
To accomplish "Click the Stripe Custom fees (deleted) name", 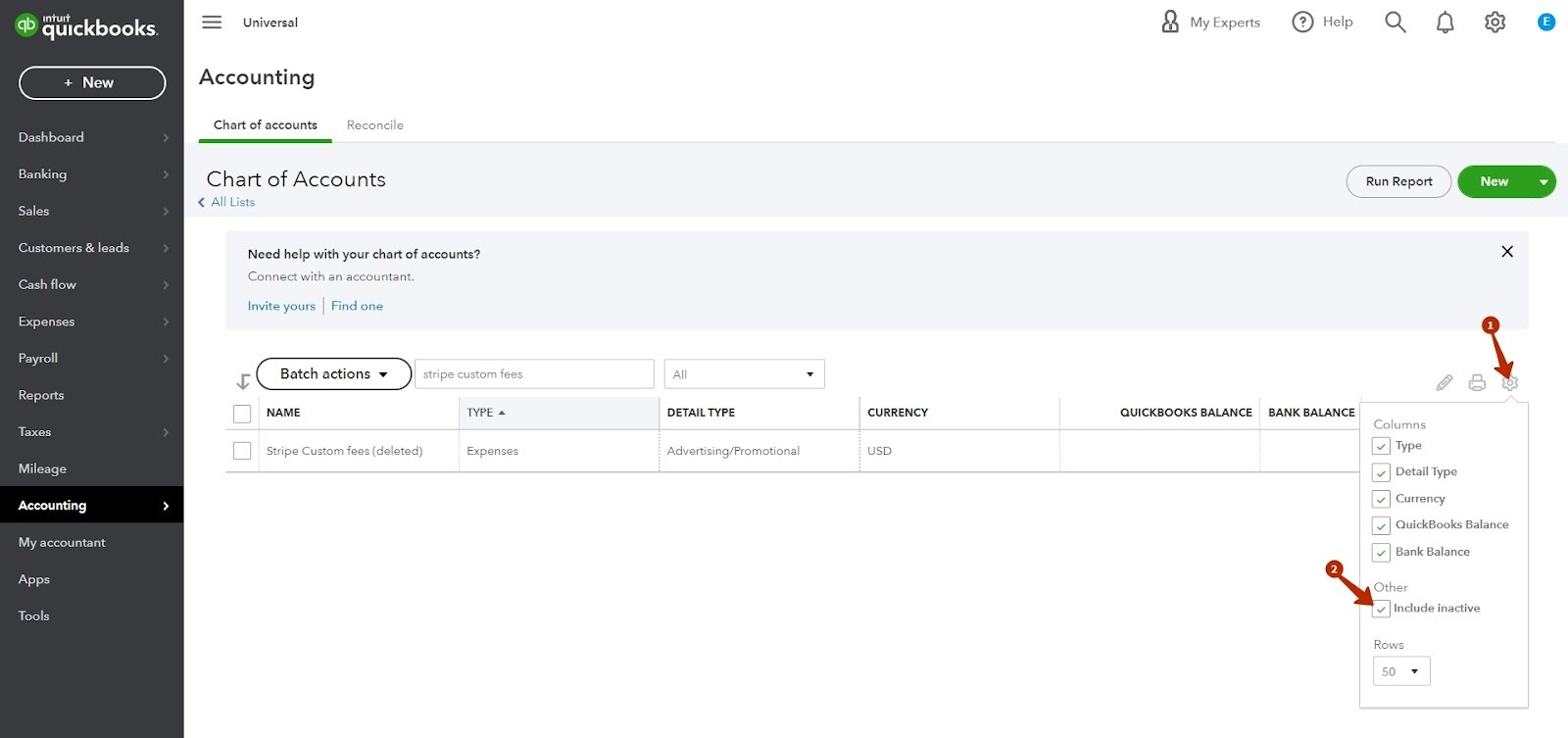I will coord(344,451).
